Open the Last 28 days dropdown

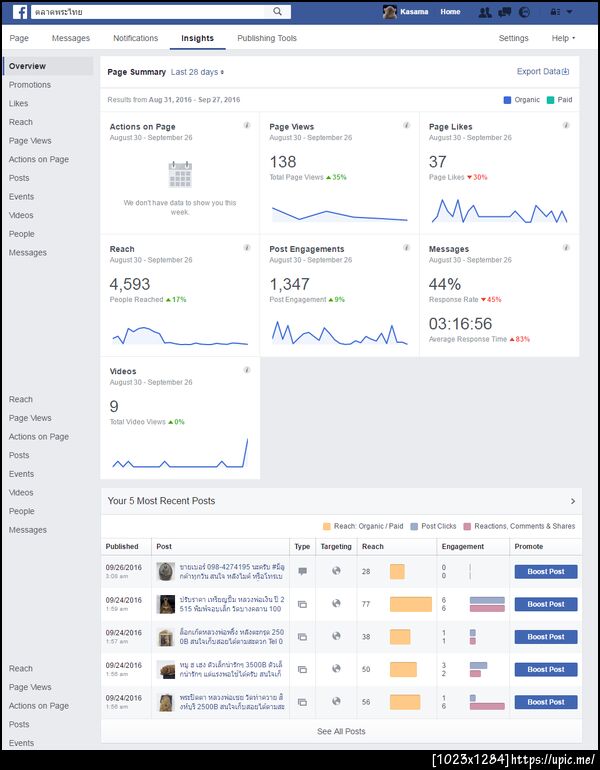point(197,72)
